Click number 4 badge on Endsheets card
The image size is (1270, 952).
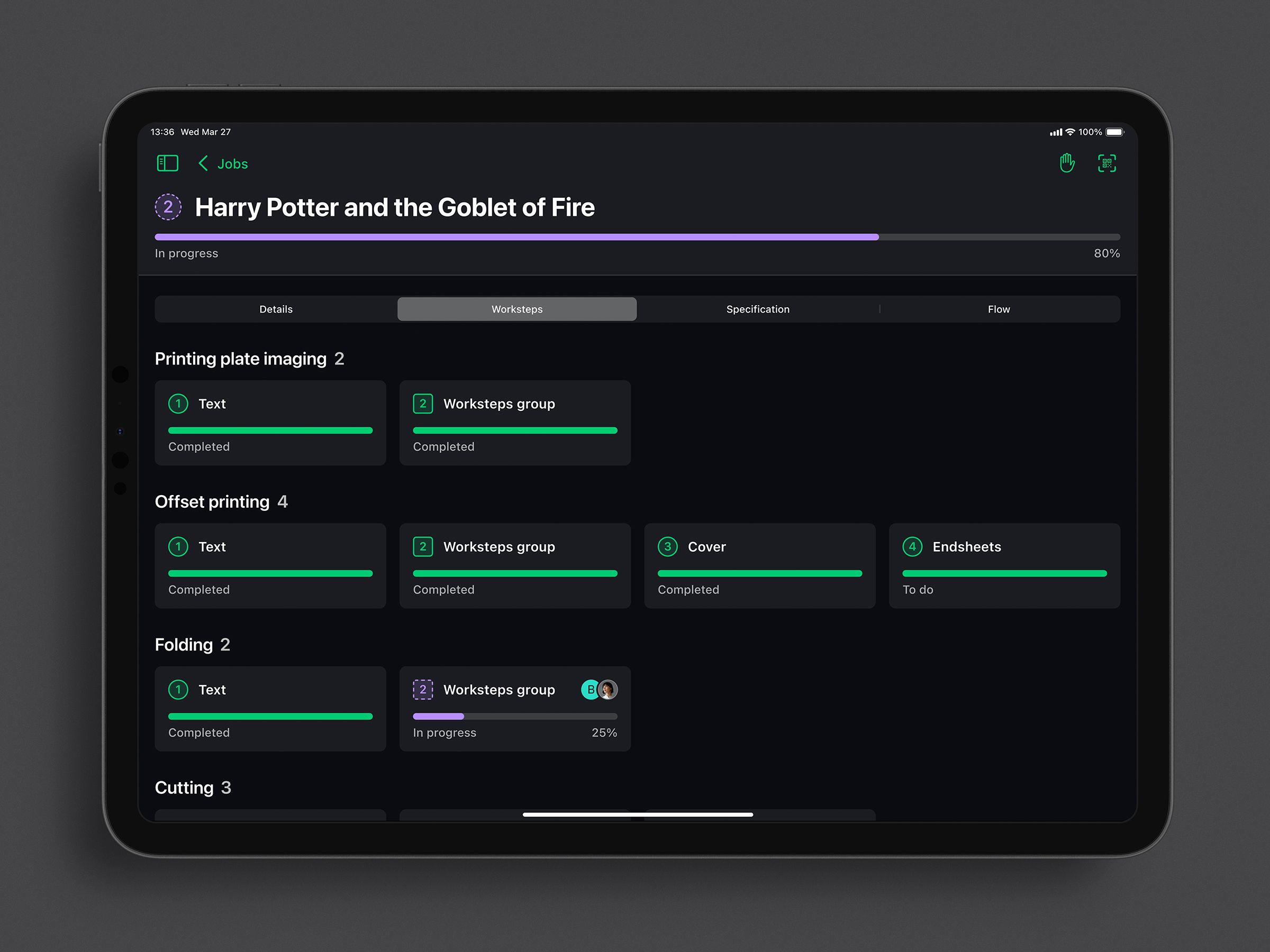coord(912,547)
